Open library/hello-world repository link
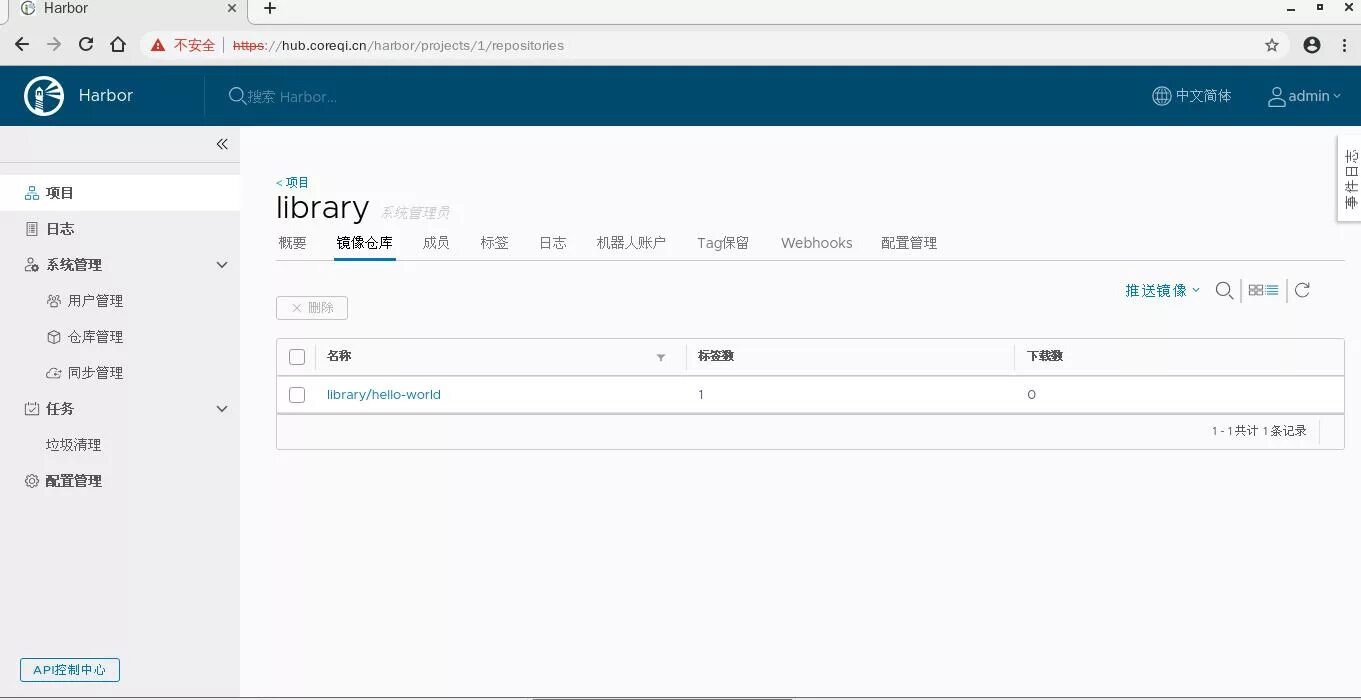Image resolution: width=1361 pixels, height=700 pixels. 384,395
